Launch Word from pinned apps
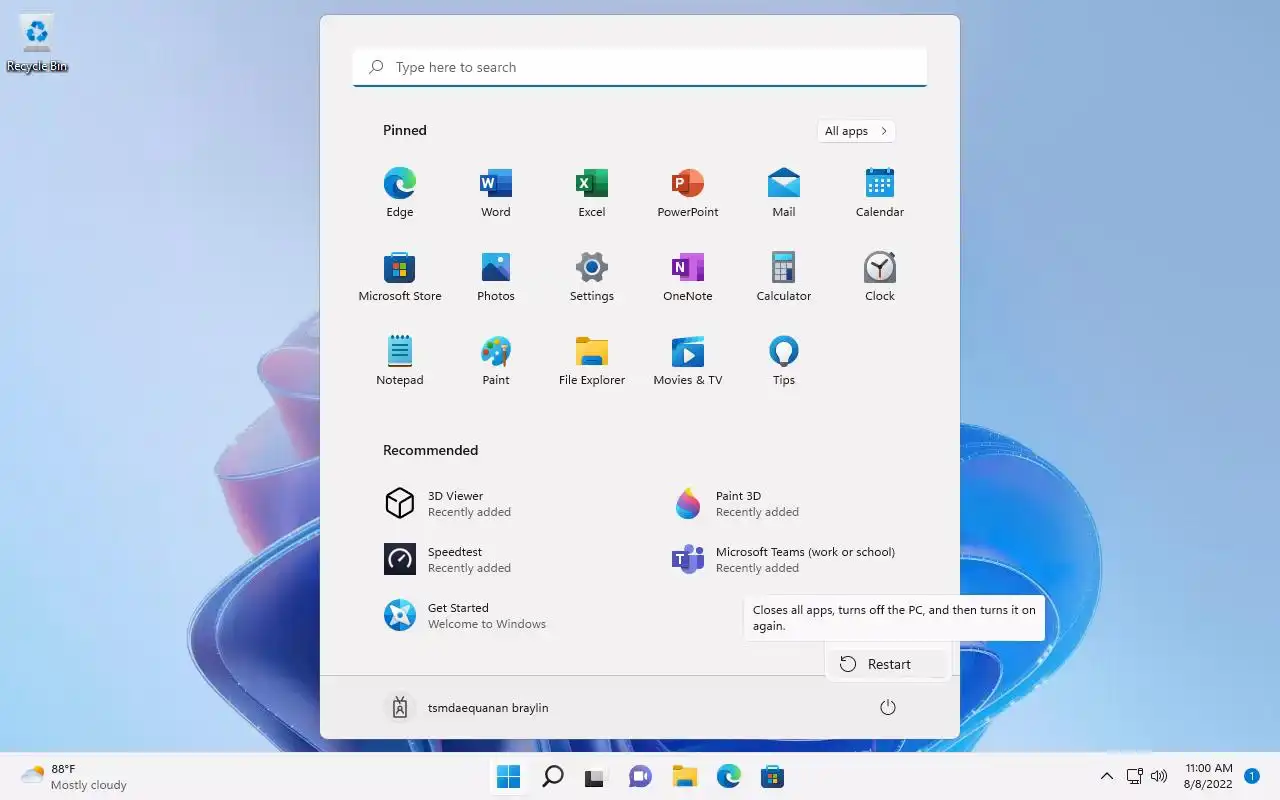This screenshot has width=1280, height=800. point(496,193)
